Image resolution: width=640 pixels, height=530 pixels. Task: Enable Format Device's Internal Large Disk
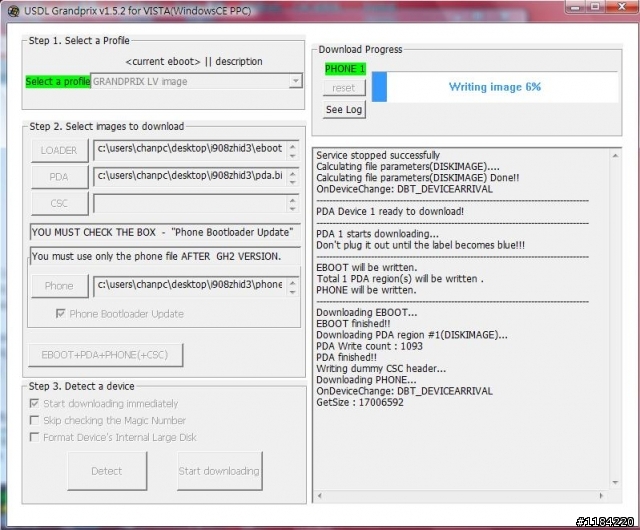click(34, 437)
